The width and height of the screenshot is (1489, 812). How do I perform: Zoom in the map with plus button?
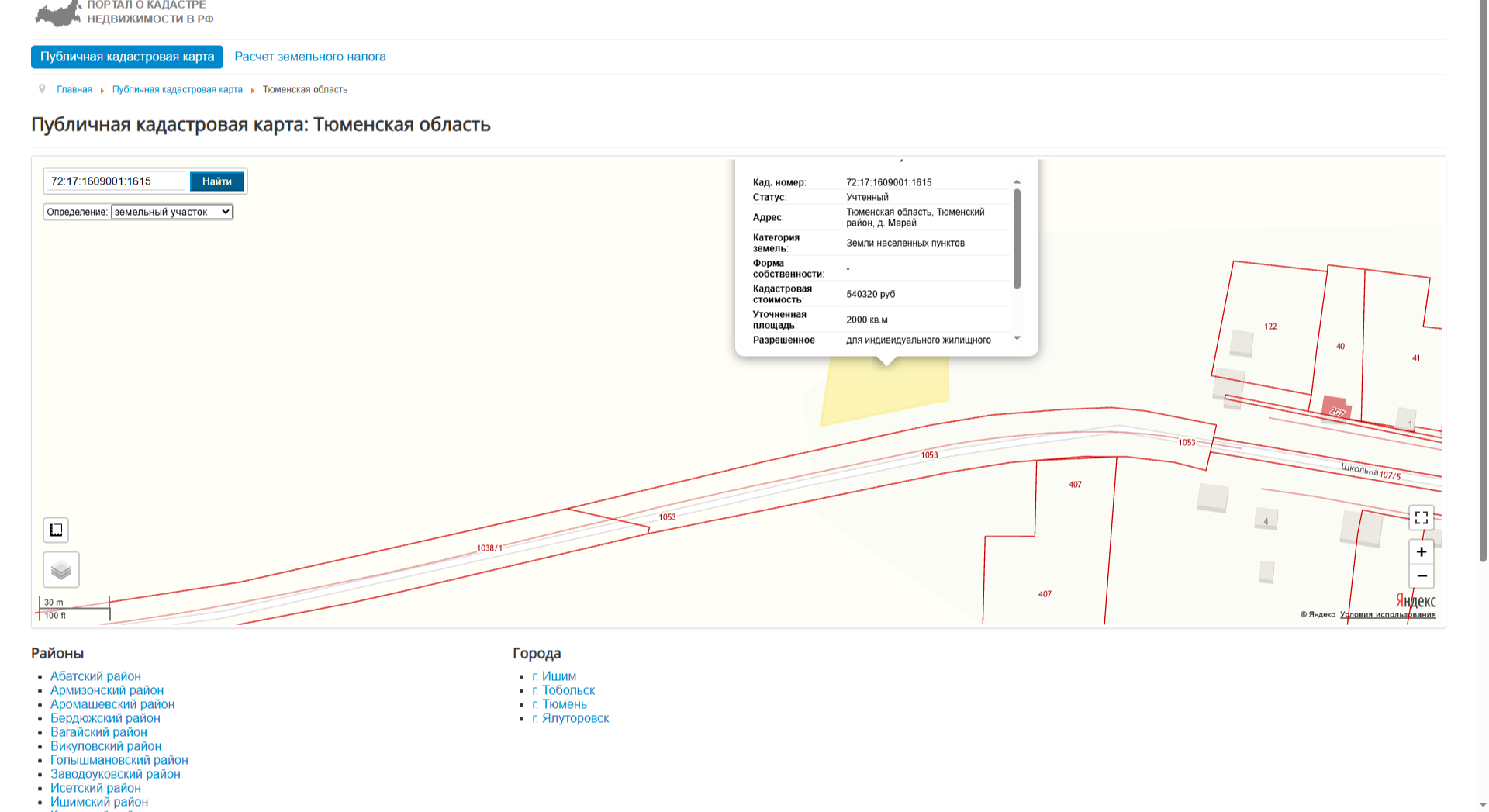(1421, 551)
